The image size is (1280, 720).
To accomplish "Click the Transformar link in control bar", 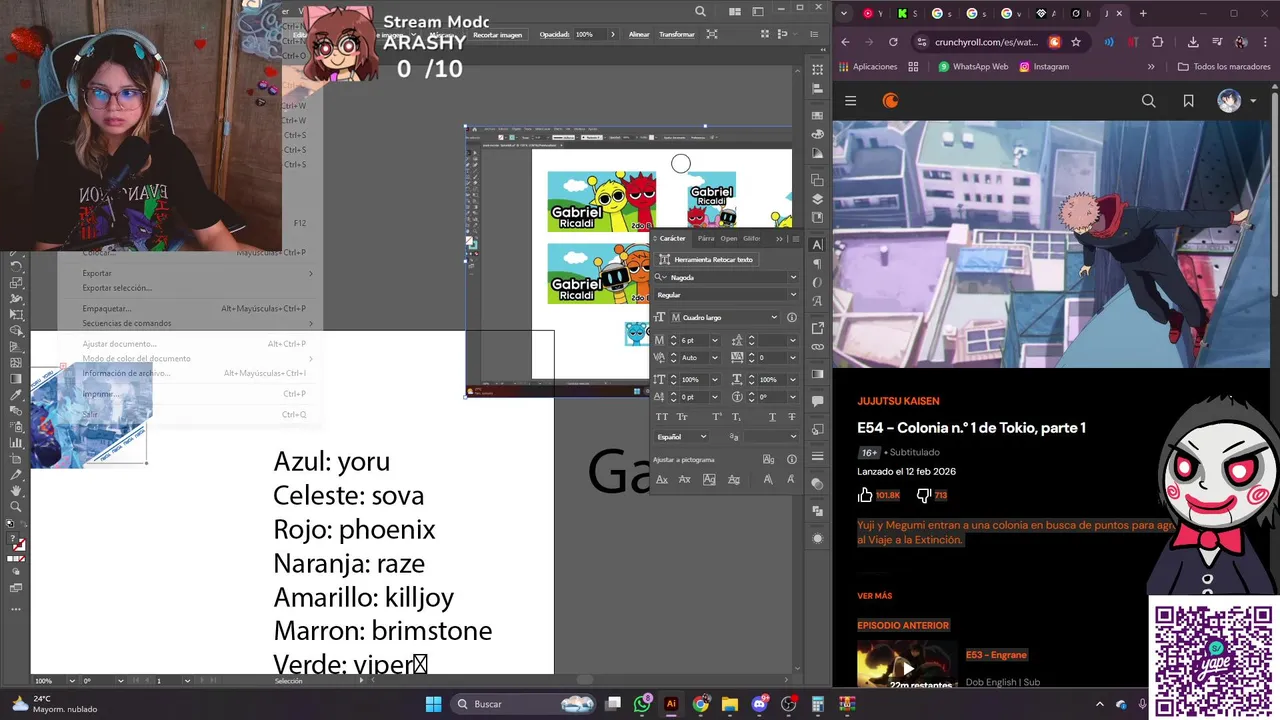I will point(677,34).
